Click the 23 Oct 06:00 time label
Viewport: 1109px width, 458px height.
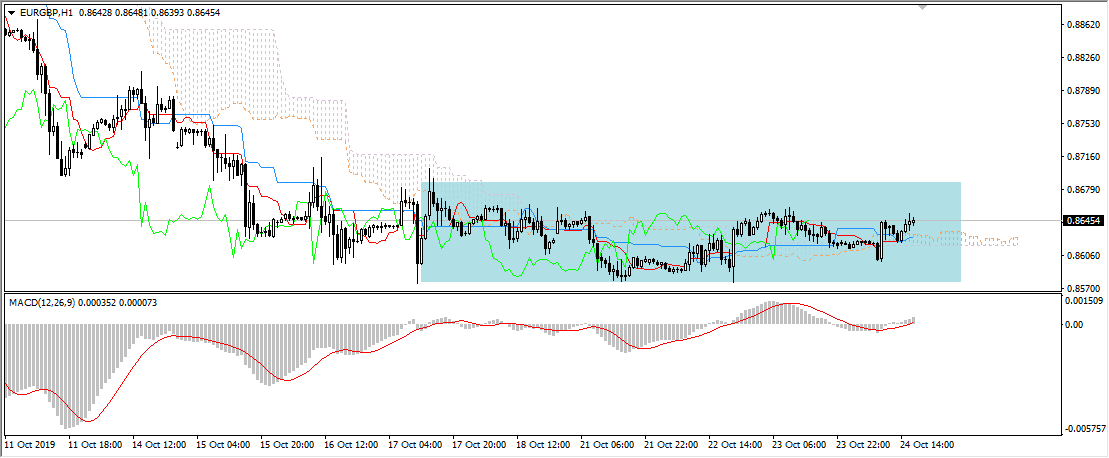click(799, 445)
